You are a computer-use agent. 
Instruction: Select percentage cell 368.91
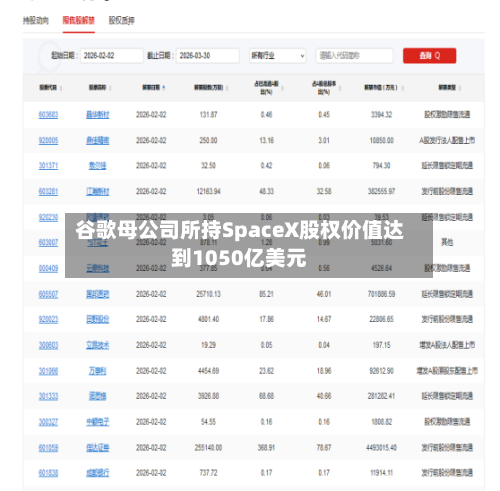(x=266, y=448)
